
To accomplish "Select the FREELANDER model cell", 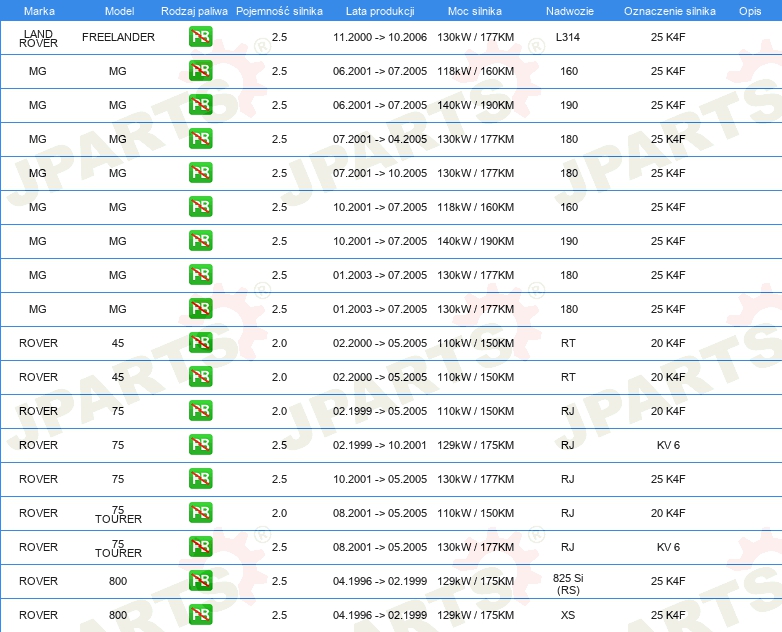I will click(118, 37).
